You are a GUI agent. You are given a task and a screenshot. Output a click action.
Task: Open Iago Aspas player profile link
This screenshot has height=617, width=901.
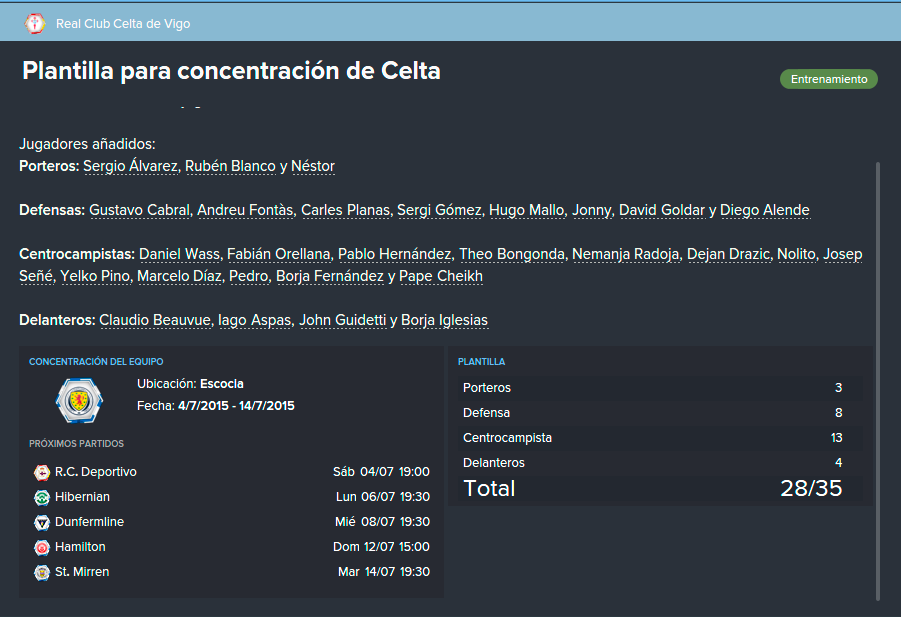pos(255,320)
